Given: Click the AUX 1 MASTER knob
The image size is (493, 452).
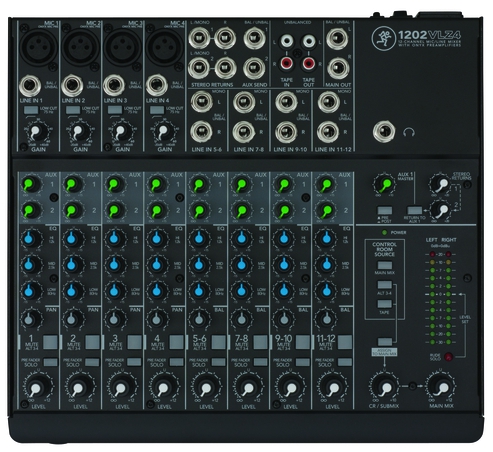Looking at the screenshot, I should click(384, 184).
